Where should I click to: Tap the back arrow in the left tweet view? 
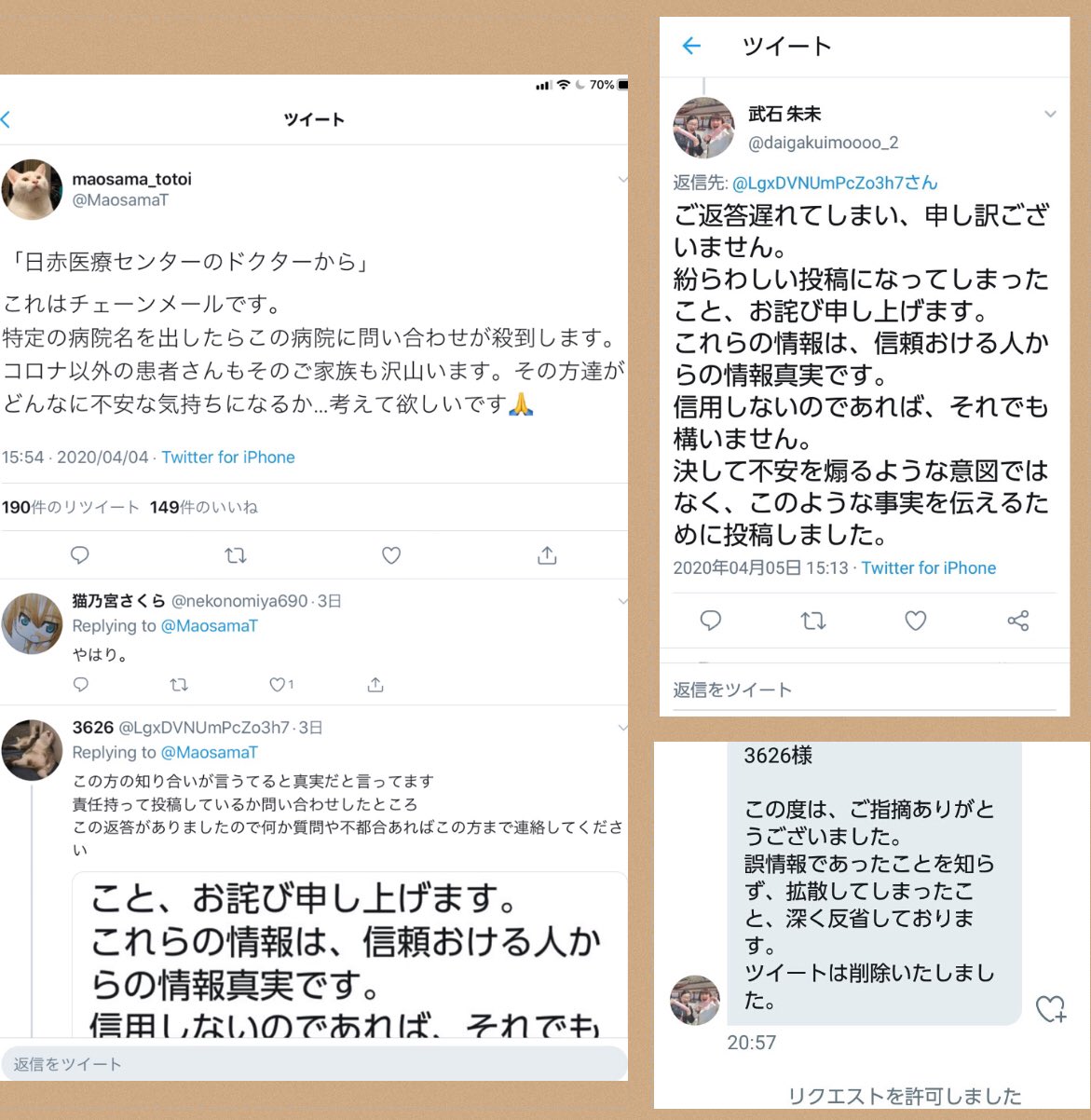(6, 119)
